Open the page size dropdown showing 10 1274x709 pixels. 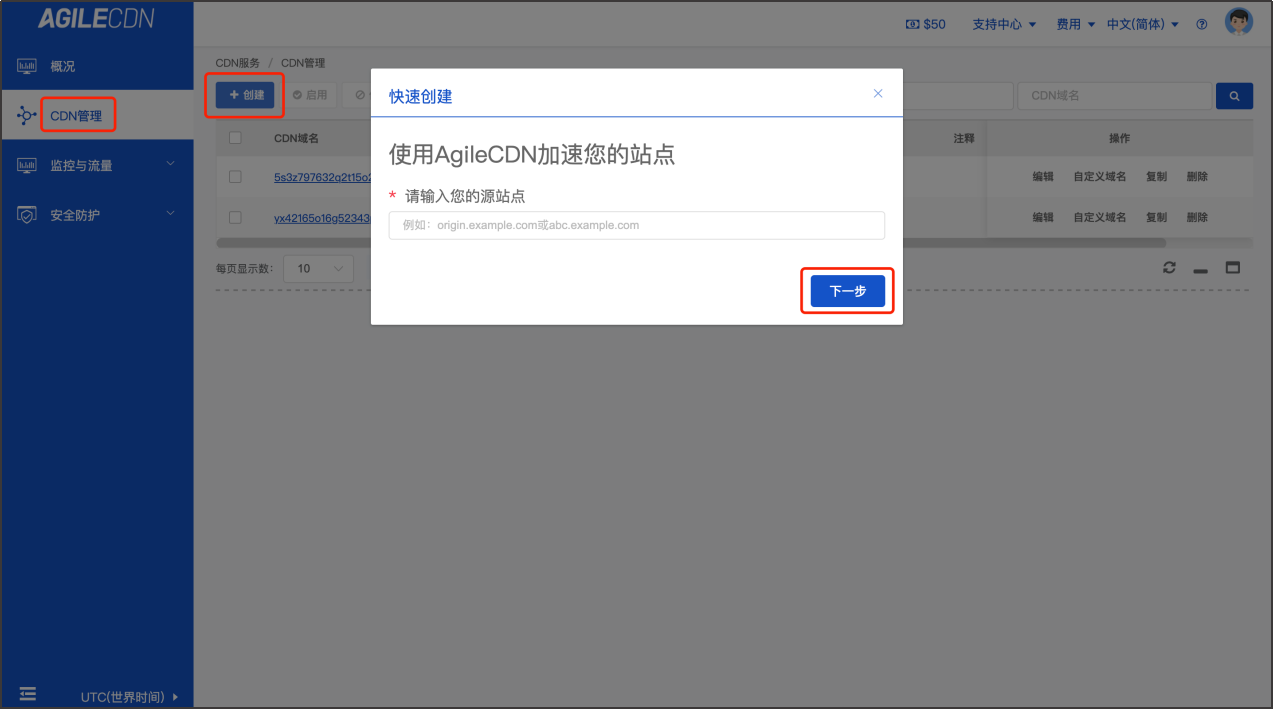[x=318, y=268]
